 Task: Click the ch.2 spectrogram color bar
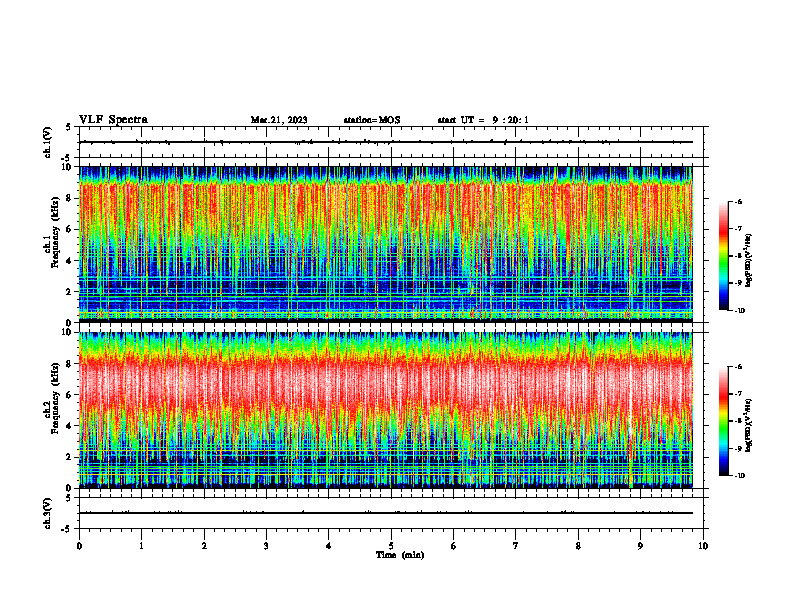coord(724,421)
